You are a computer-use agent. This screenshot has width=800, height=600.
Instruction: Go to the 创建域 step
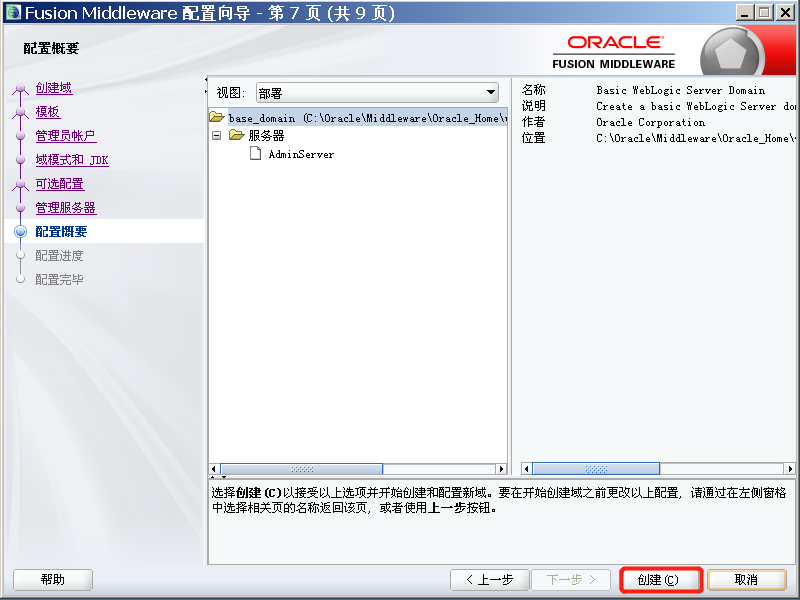coord(54,88)
